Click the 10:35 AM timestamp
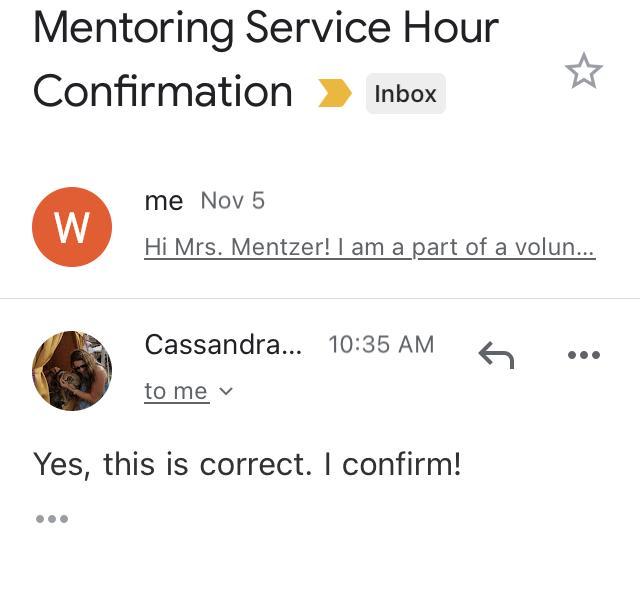The width and height of the screenshot is (640, 599). [381, 345]
